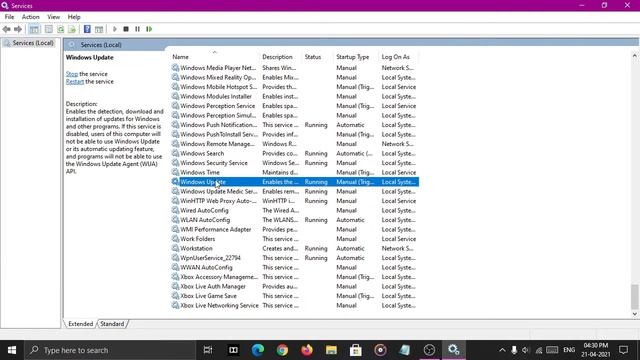Sort by the Startup Type column header
Viewport: 640px width, 360px height.
pos(356,57)
